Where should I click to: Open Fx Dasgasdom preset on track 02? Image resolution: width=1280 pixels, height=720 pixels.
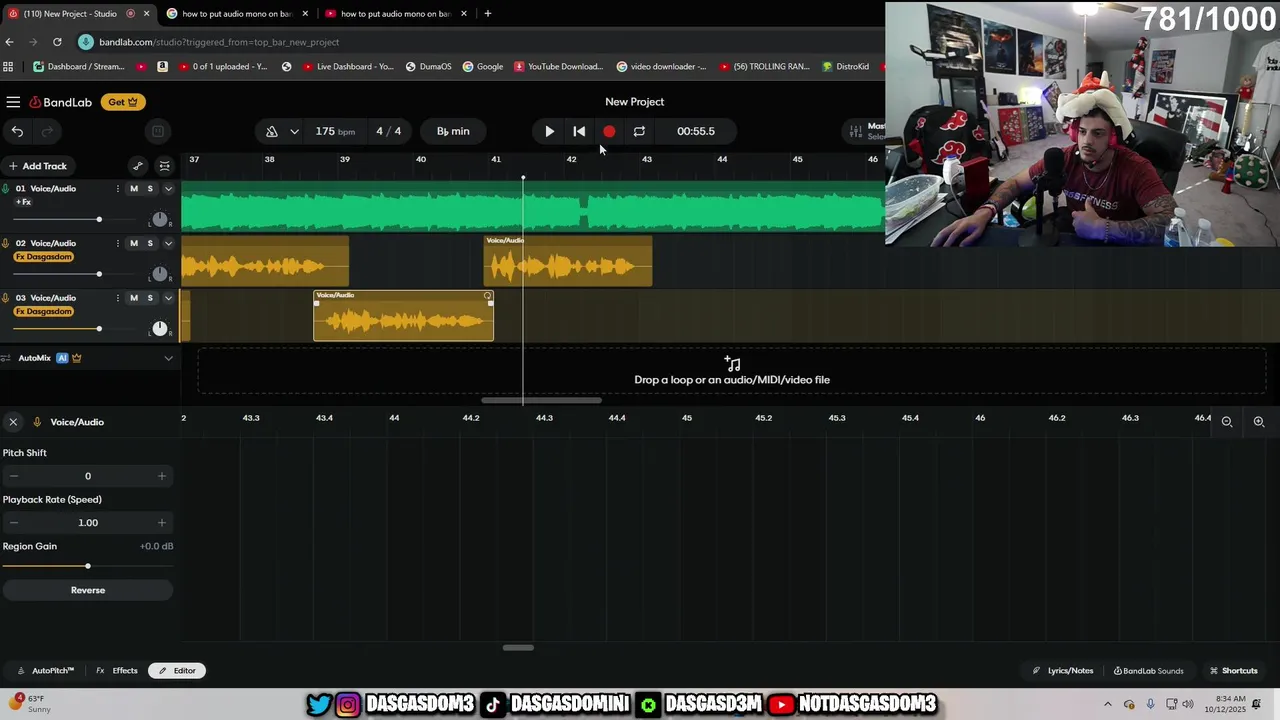pyautogui.click(x=44, y=257)
